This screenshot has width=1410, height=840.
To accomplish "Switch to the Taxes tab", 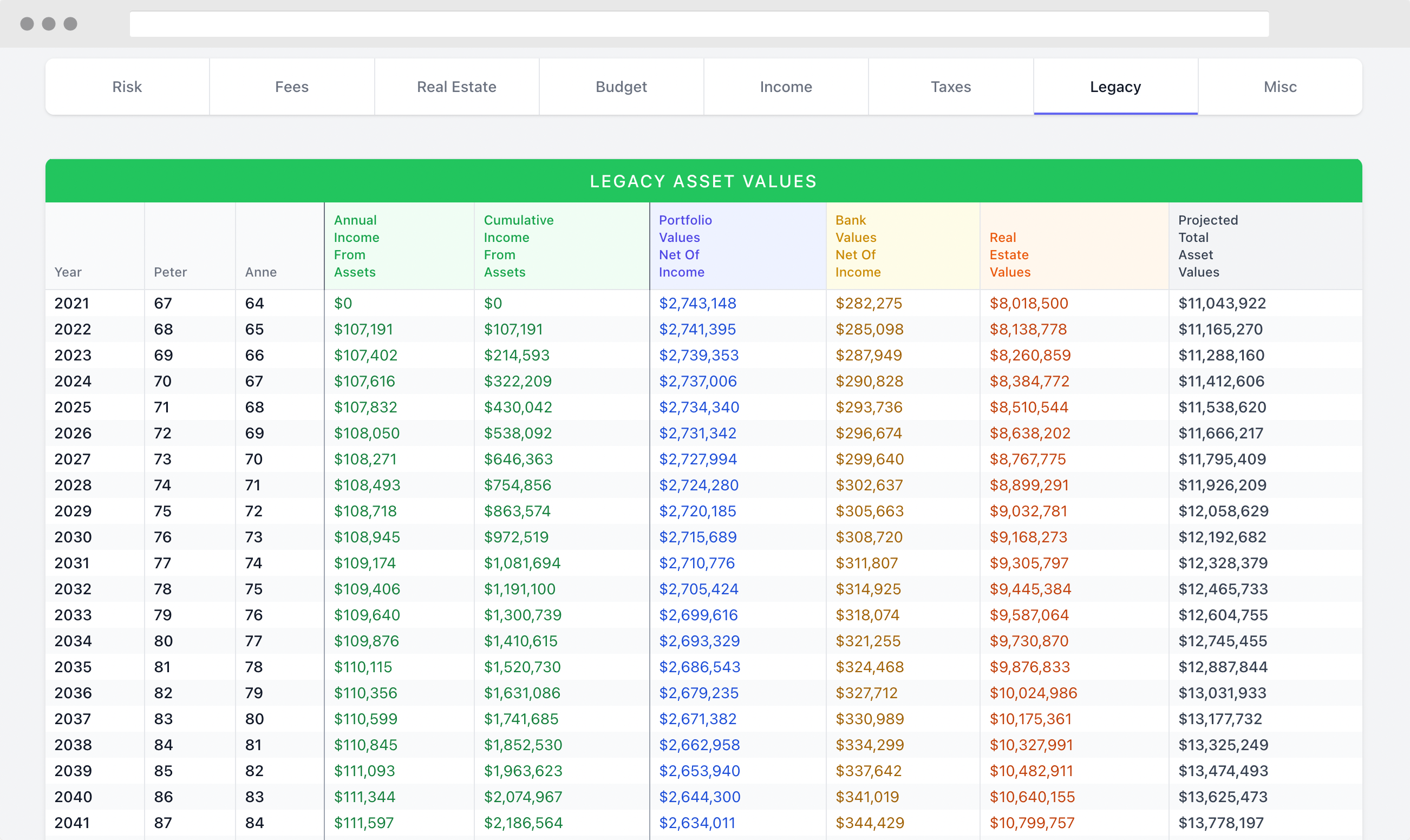I will coord(950,87).
